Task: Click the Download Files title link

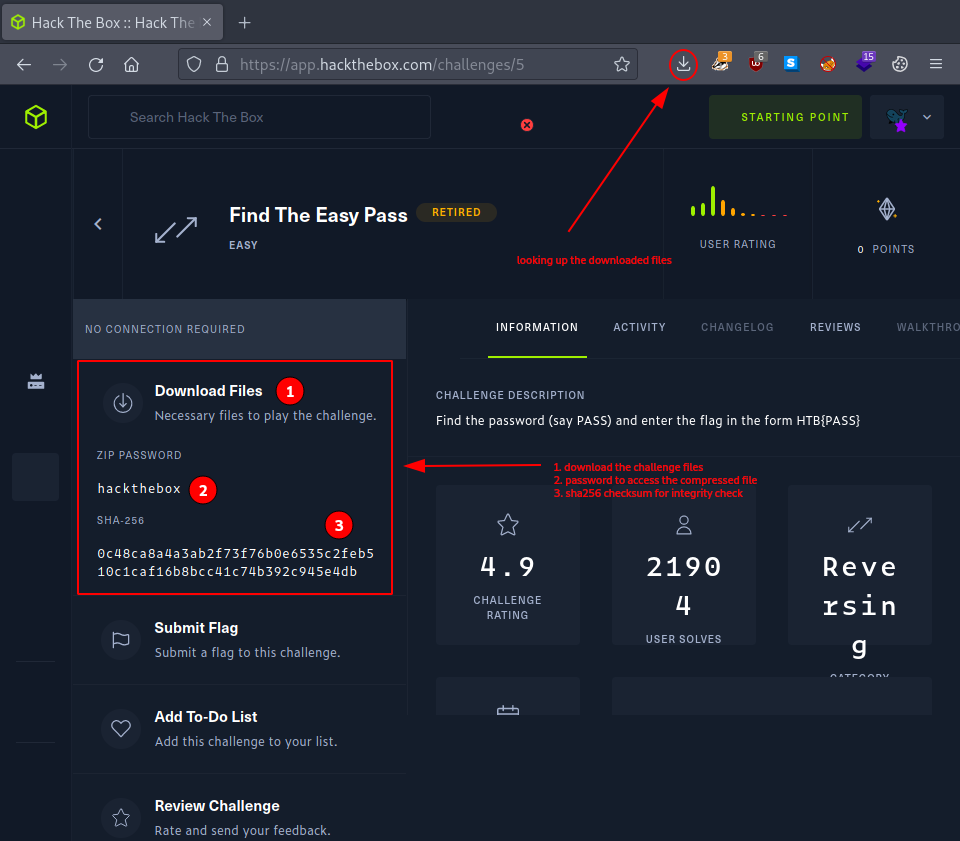Action: pos(208,391)
